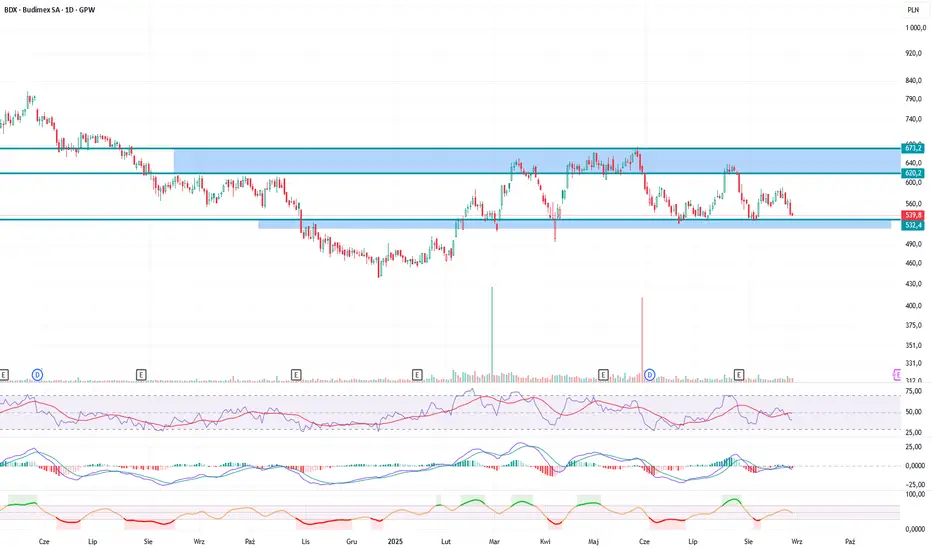The height and width of the screenshot is (550, 932).
Task: Open the PLN currency selector
Action: click(913, 10)
